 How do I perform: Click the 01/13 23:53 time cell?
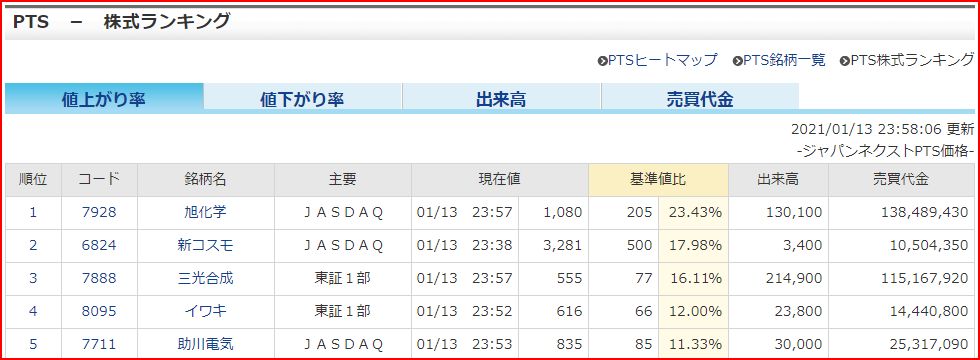click(464, 344)
